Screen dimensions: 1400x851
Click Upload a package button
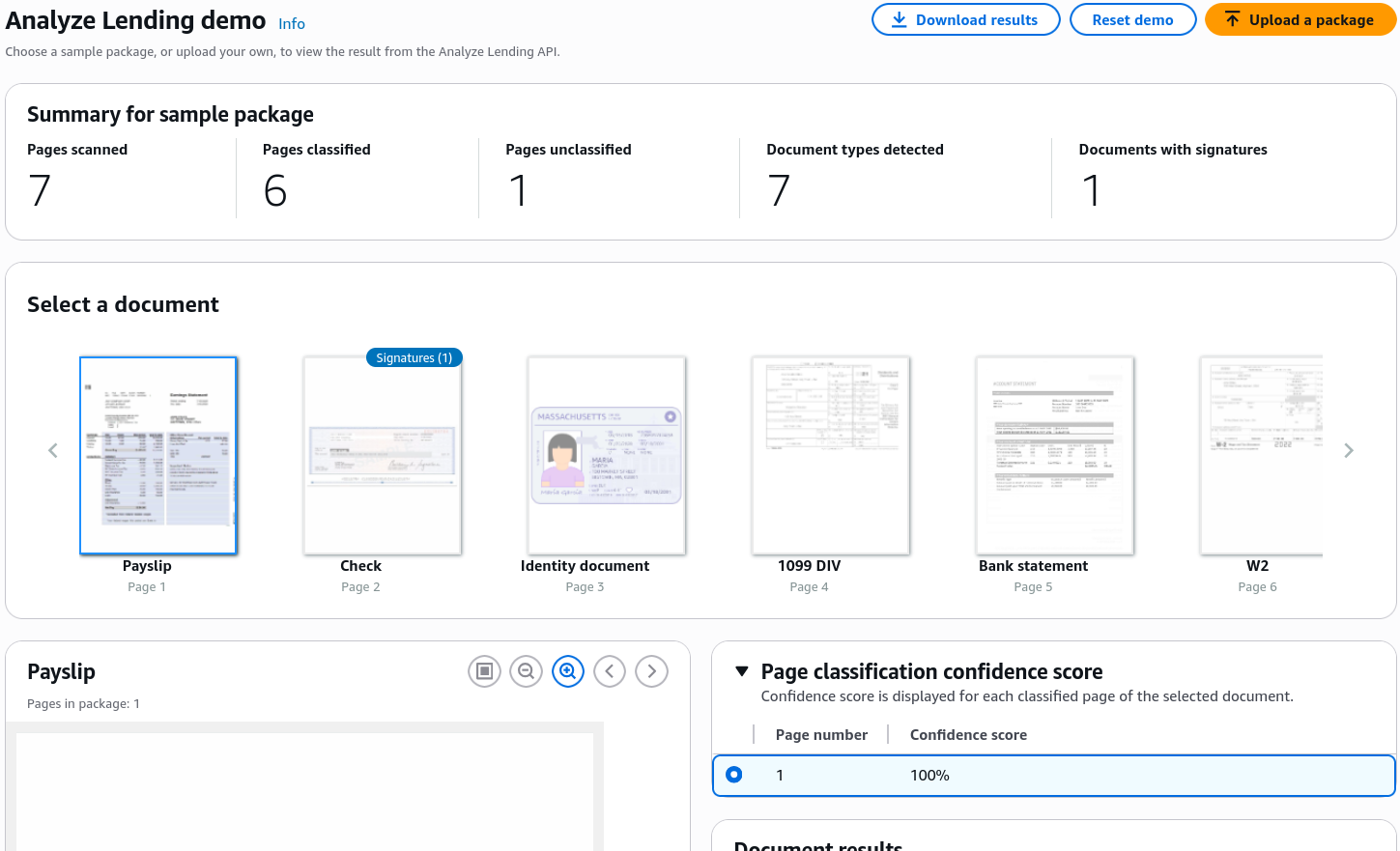click(x=1300, y=19)
